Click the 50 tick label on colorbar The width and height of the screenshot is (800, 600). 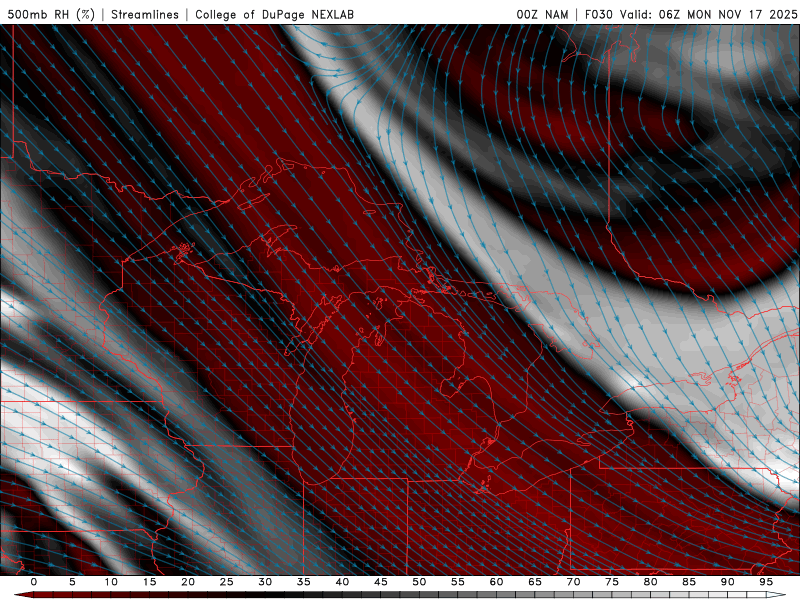click(419, 582)
